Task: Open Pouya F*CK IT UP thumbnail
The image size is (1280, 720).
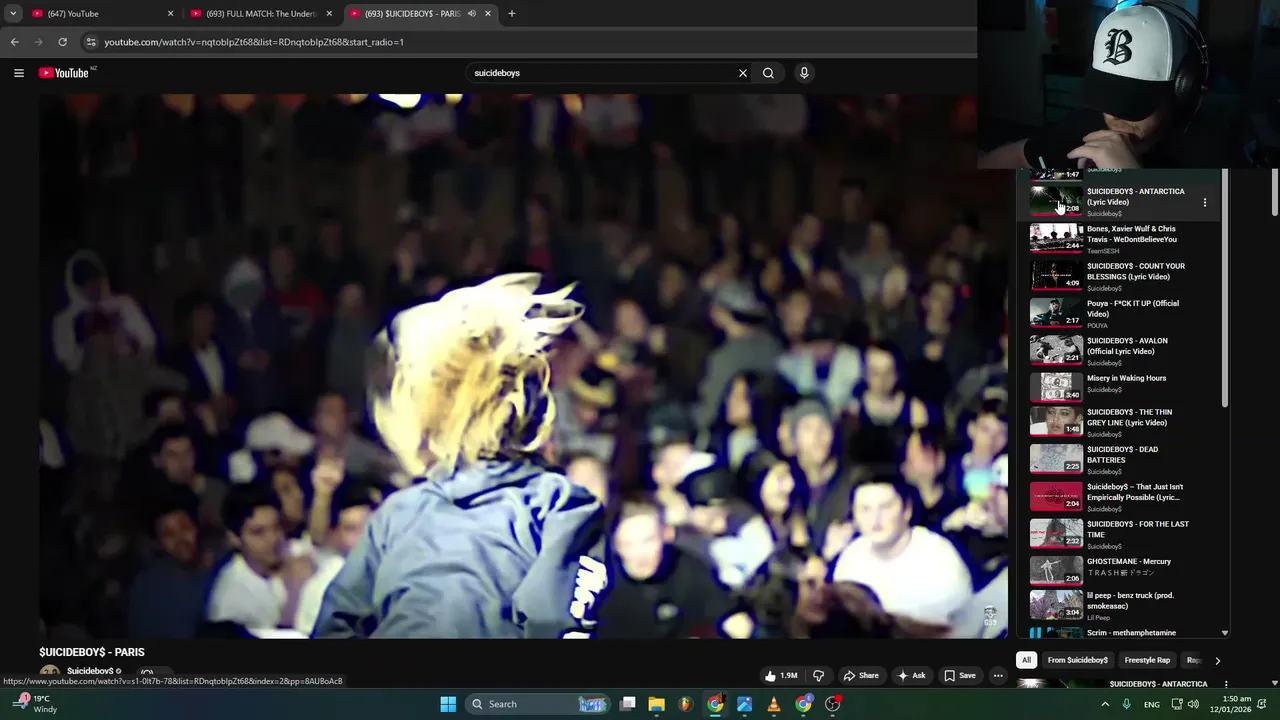Action: click(1056, 313)
